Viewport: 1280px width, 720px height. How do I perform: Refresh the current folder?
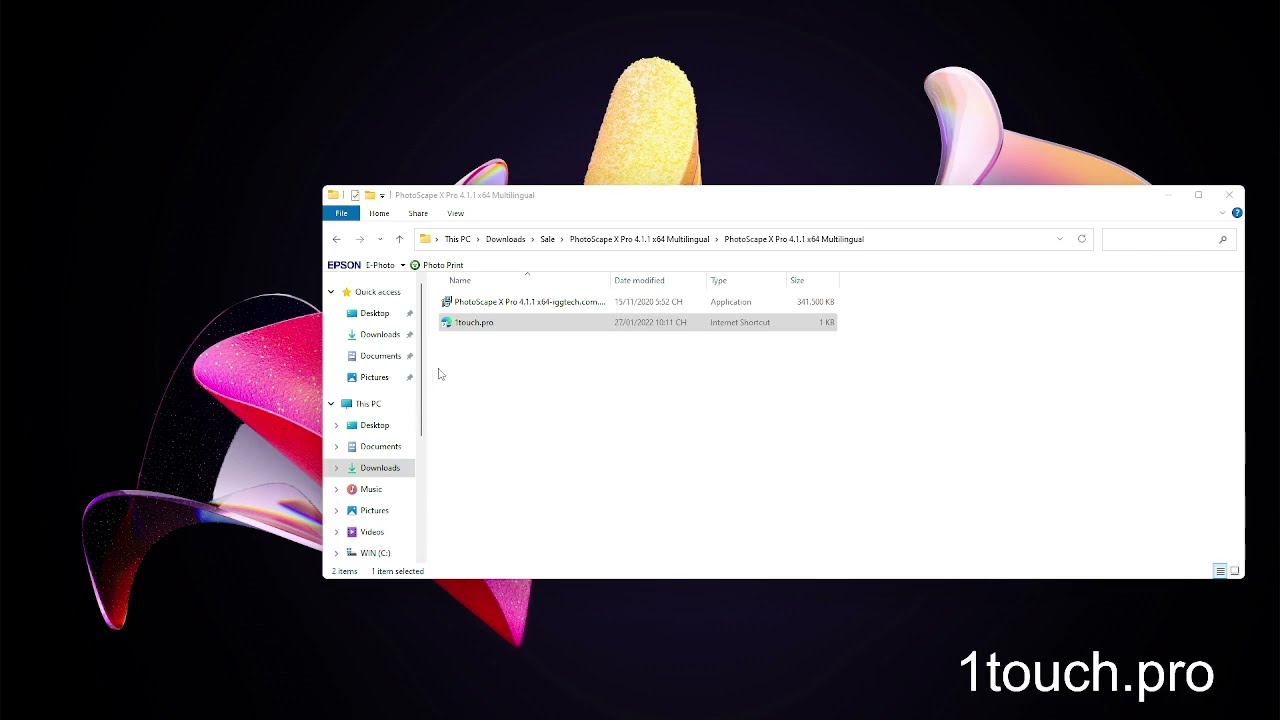[x=1082, y=239]
